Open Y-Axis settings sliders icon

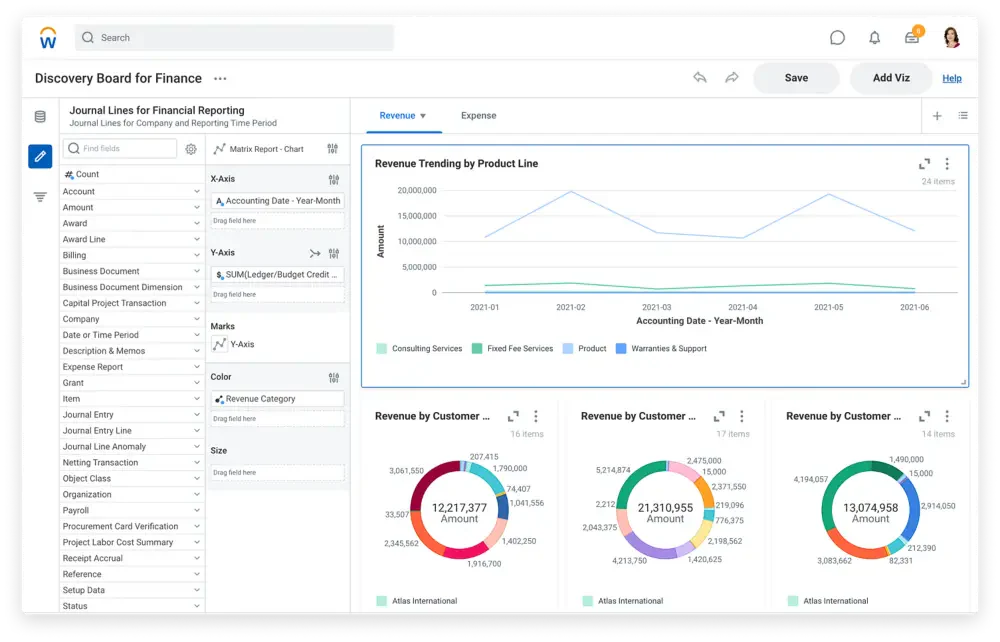[334, 253]
